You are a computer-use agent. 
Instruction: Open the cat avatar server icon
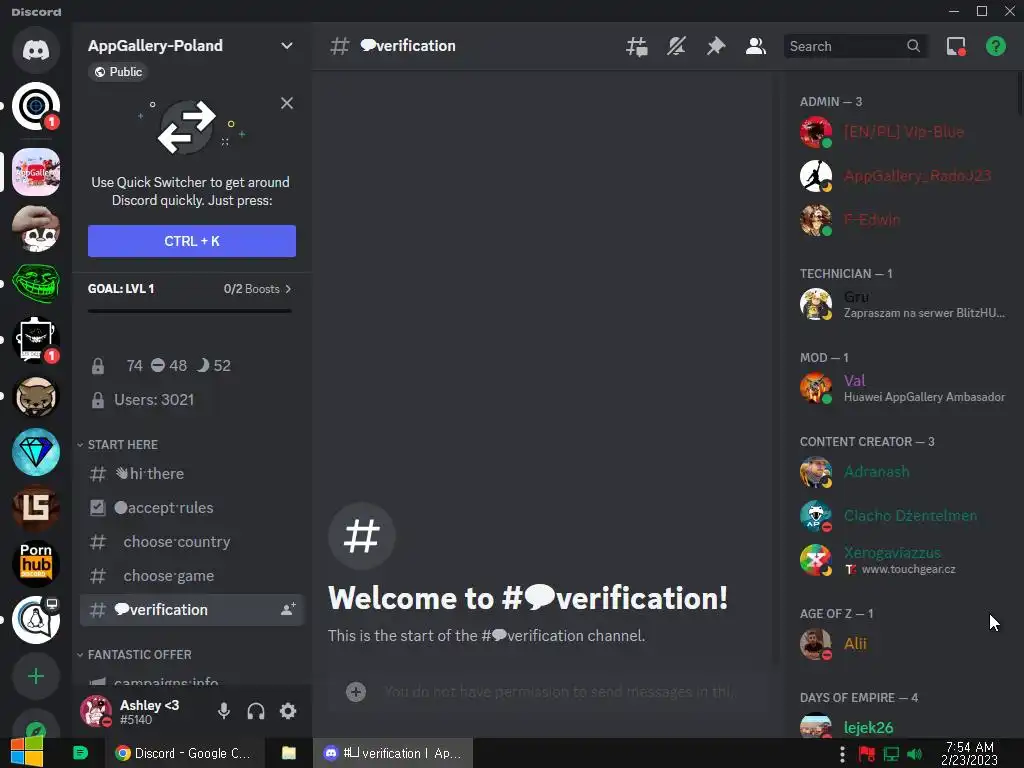pos(36,396)
